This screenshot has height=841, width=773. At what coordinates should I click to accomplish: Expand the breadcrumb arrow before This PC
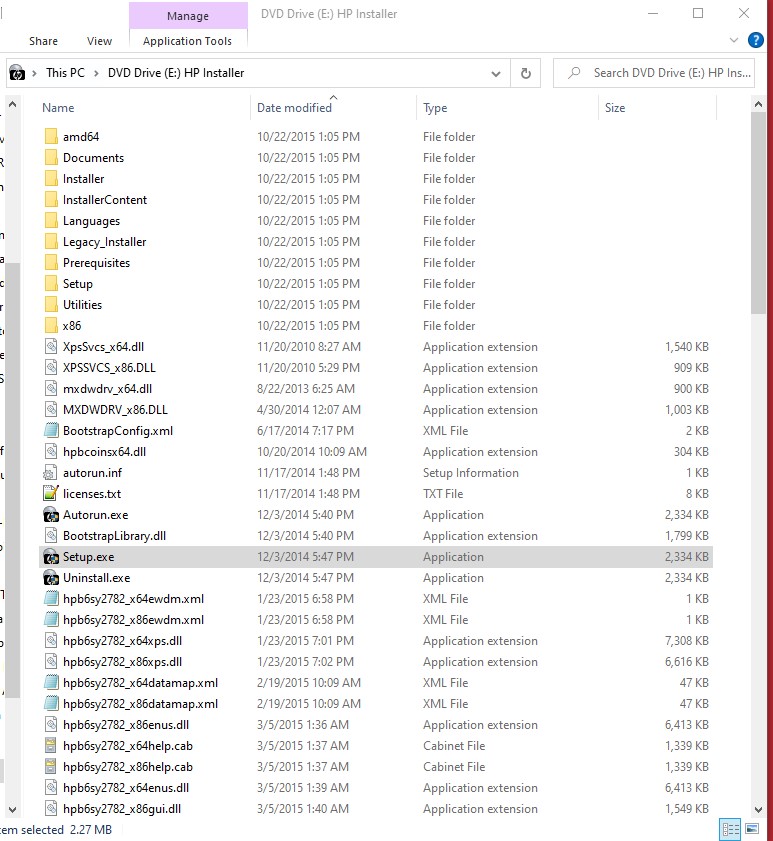click(34, 73)
